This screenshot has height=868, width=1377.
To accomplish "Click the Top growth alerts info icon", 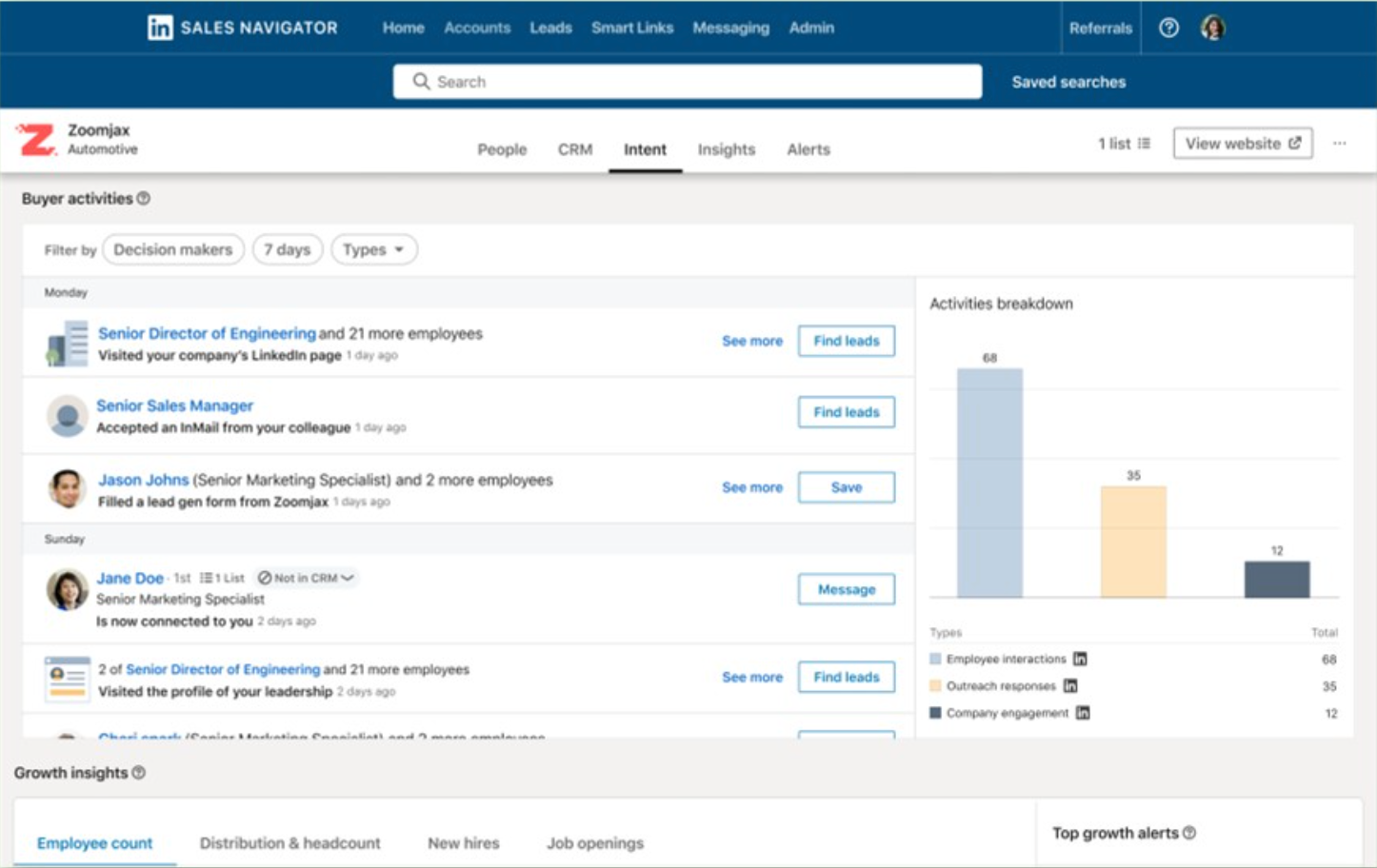I will point(1189,833).
